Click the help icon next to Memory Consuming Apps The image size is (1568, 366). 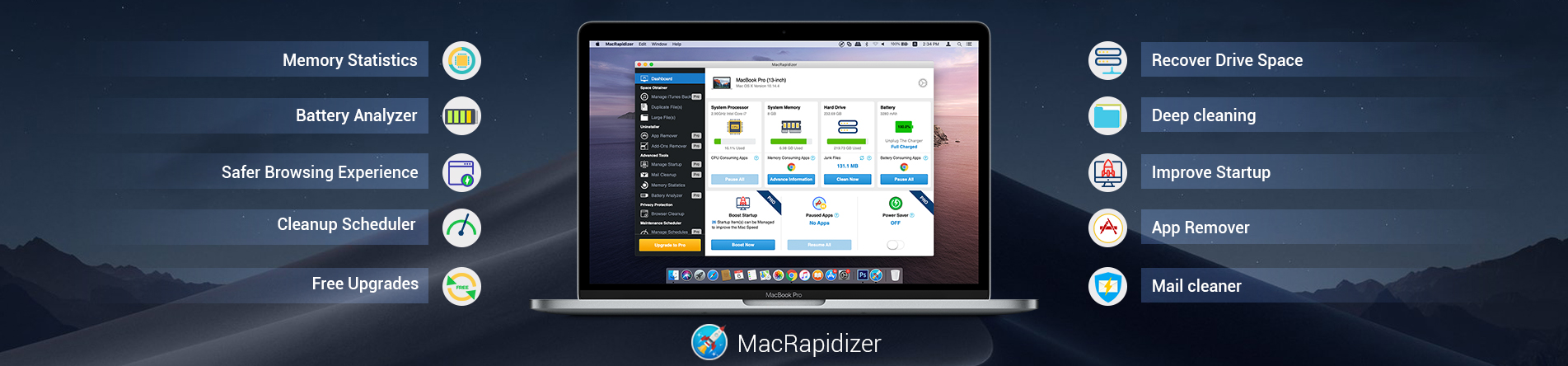(x=813, y=157)
